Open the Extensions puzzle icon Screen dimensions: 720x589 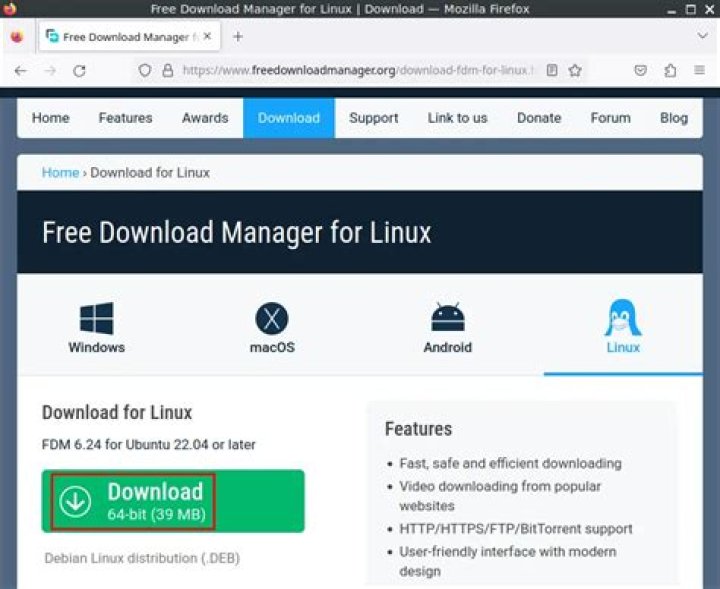(670, 70)
